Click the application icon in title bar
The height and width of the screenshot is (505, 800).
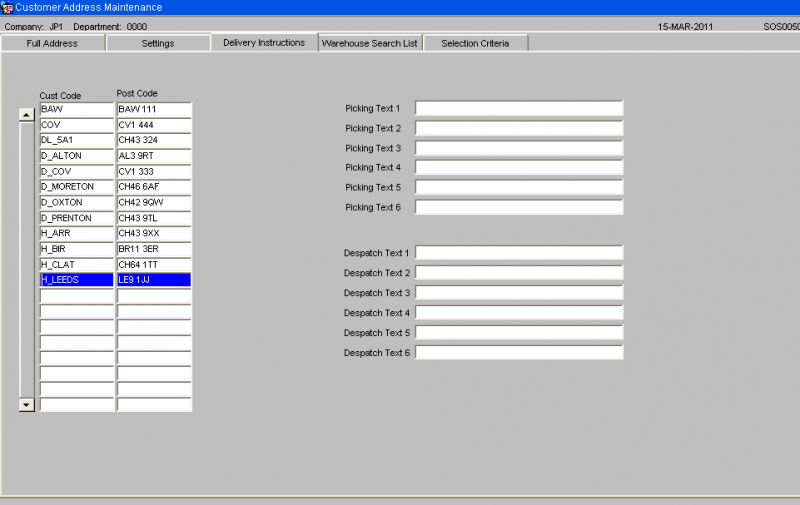click(x=7, y=7)
